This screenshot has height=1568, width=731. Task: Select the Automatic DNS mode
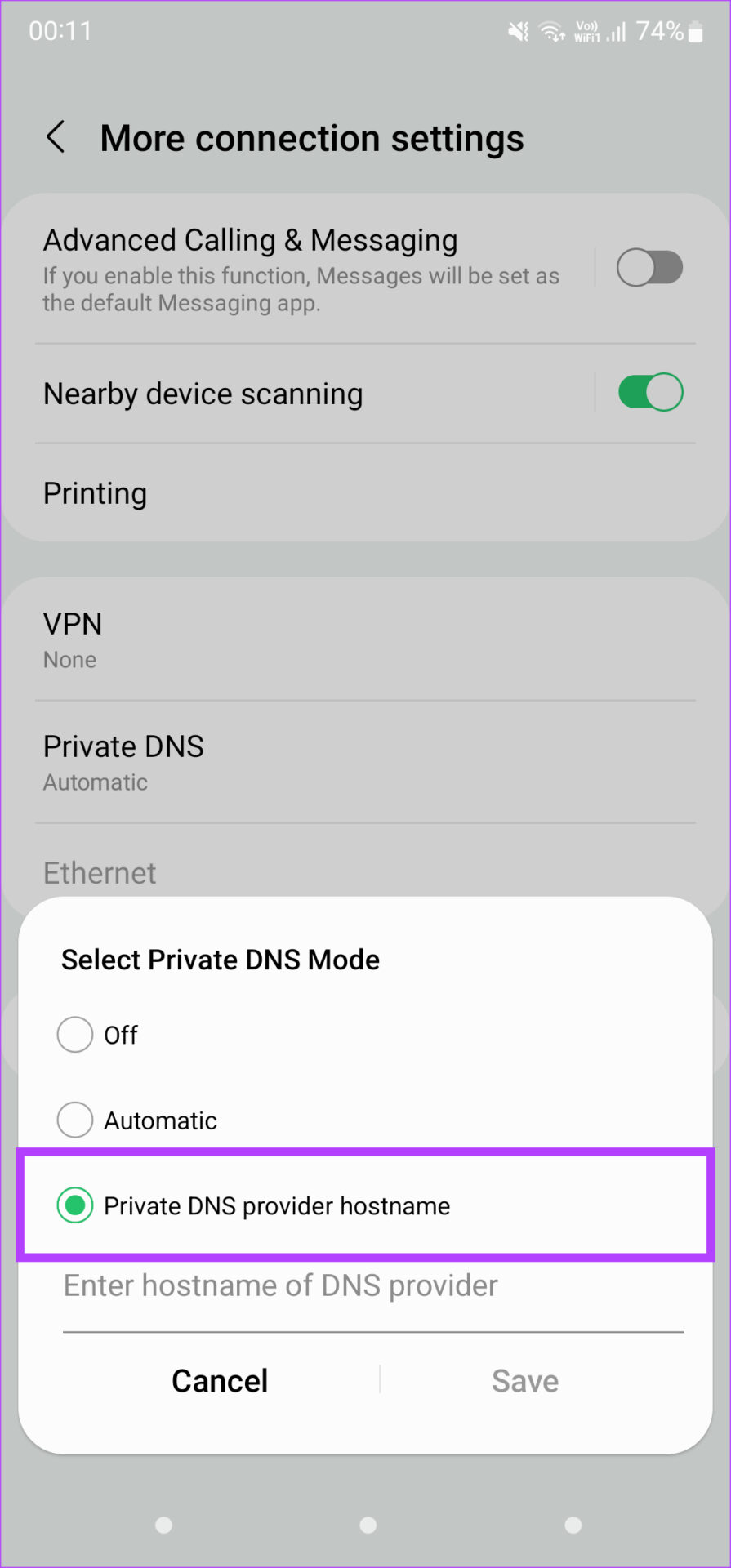coord(75,1120)
